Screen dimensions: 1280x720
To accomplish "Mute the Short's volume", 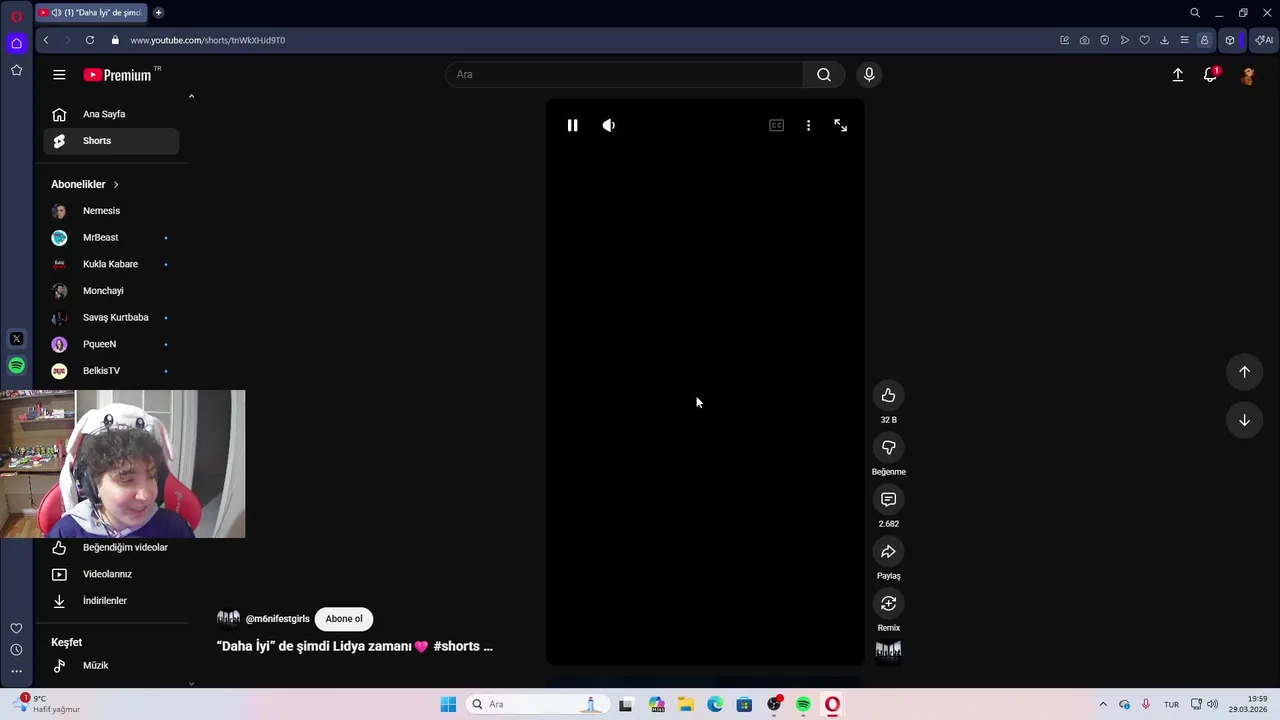I will pyautogui.click(x=608, y=125).
